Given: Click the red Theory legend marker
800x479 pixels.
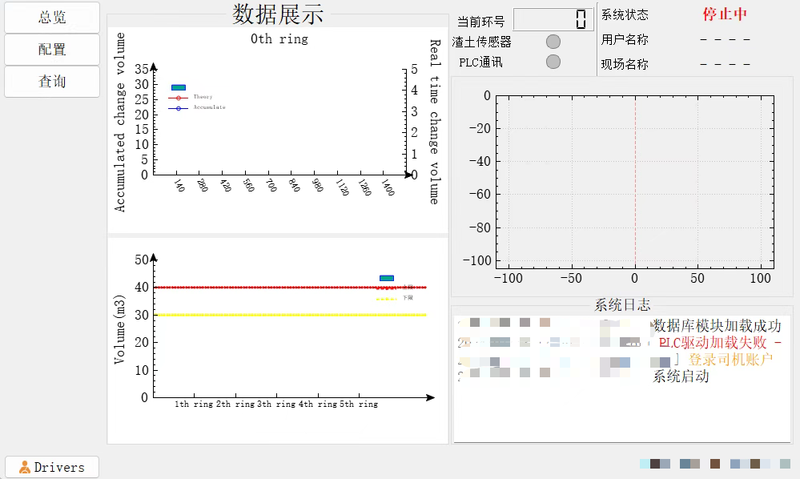Looking at the screenshot, I should [179, 97].
